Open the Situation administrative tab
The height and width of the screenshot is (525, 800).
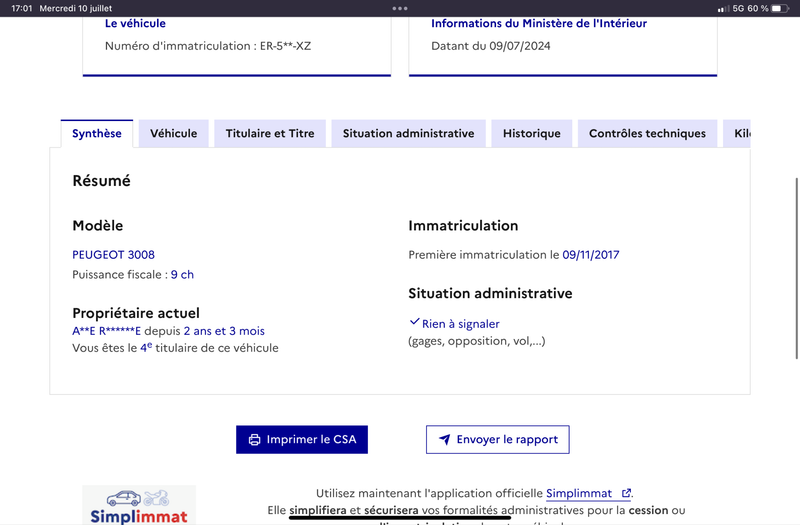pos(408,133)
